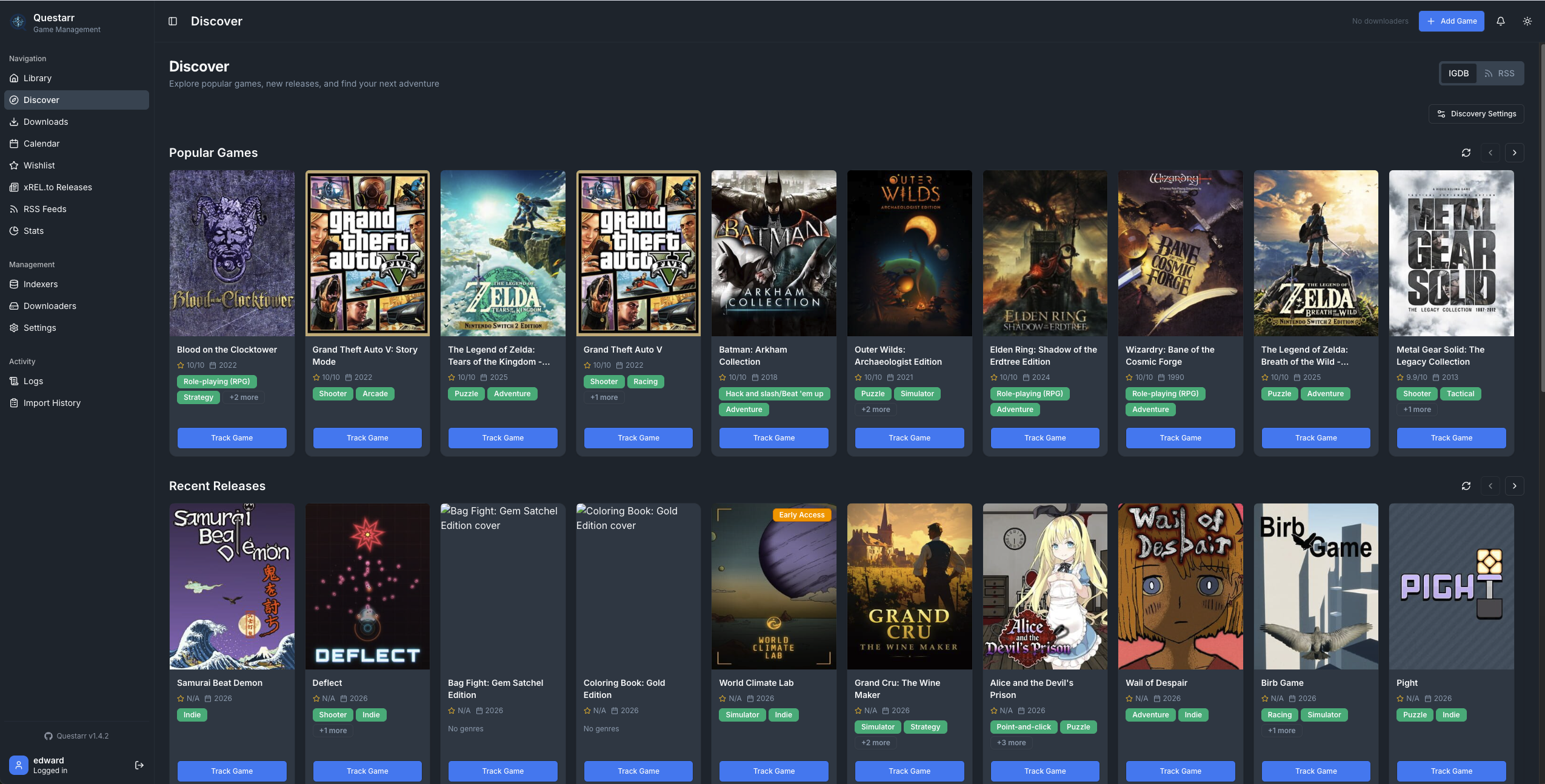The height and width of the screenshot is (784, 1545).
Task: Open the Indexers management page
Action: click(76, 284)
